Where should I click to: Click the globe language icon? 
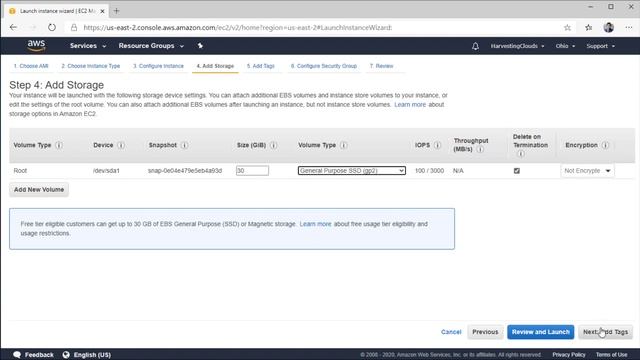click(x=66, y=354)
